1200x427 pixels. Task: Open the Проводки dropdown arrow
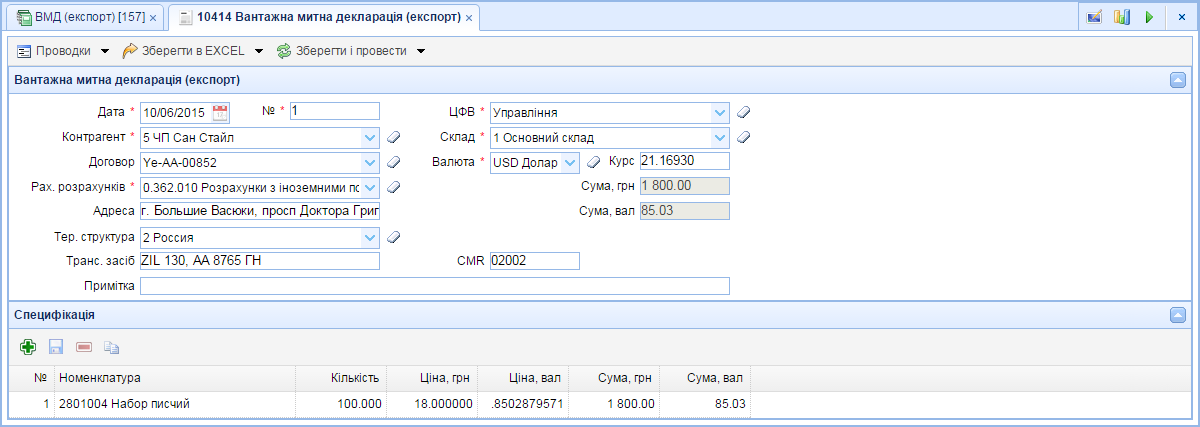(104, 51)
